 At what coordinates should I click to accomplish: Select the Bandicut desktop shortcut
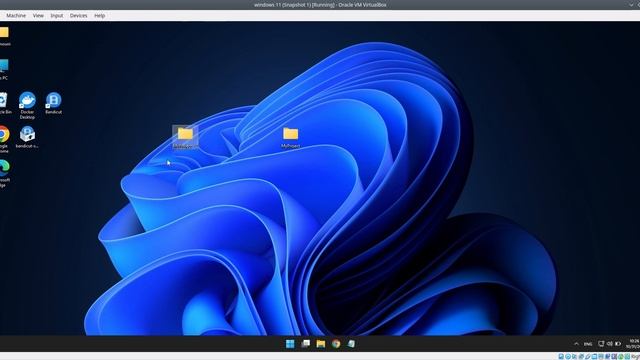(53, 103)
